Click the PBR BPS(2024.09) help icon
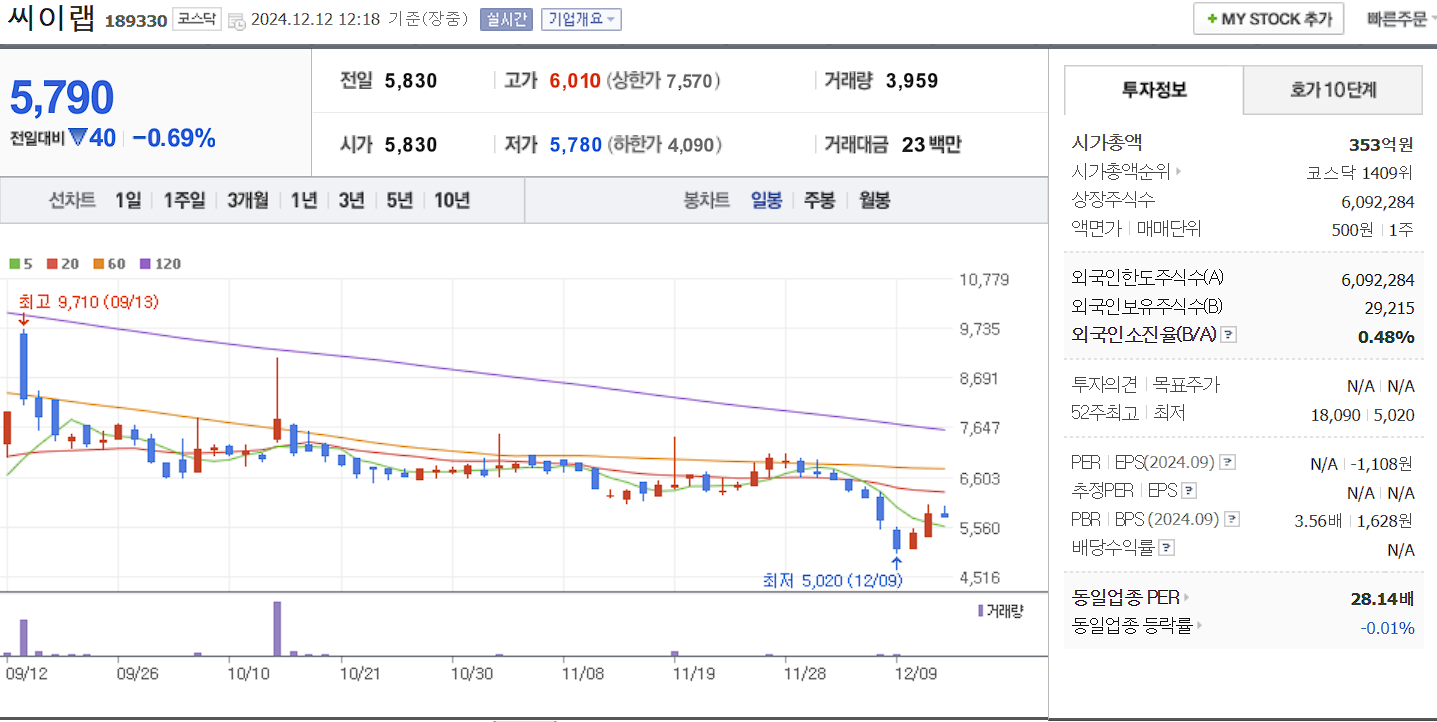The height and width of the screenshot is (722, 1437). [1230, 518]
